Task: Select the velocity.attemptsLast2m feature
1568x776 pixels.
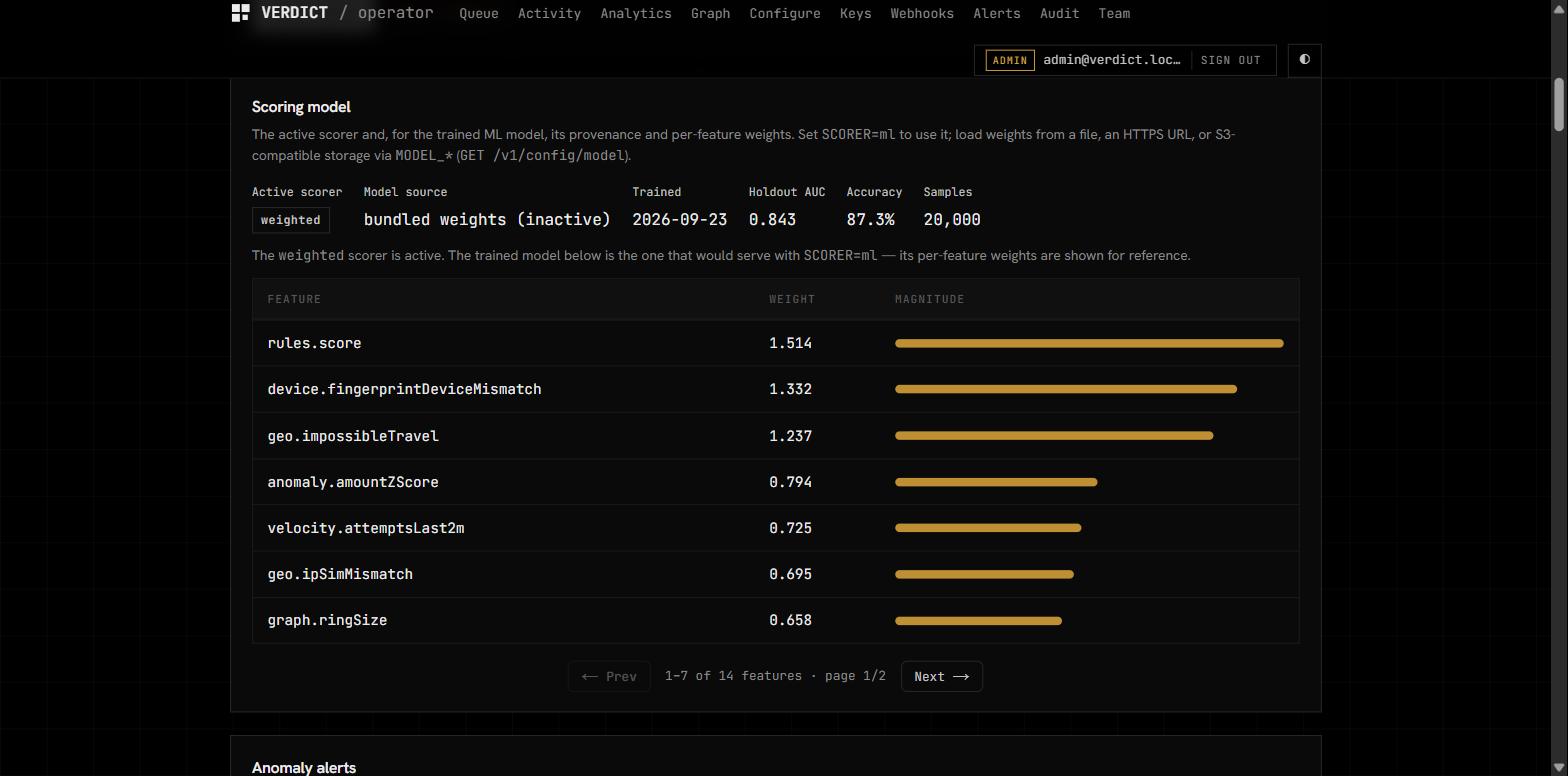Action: (x=366, y=528)
